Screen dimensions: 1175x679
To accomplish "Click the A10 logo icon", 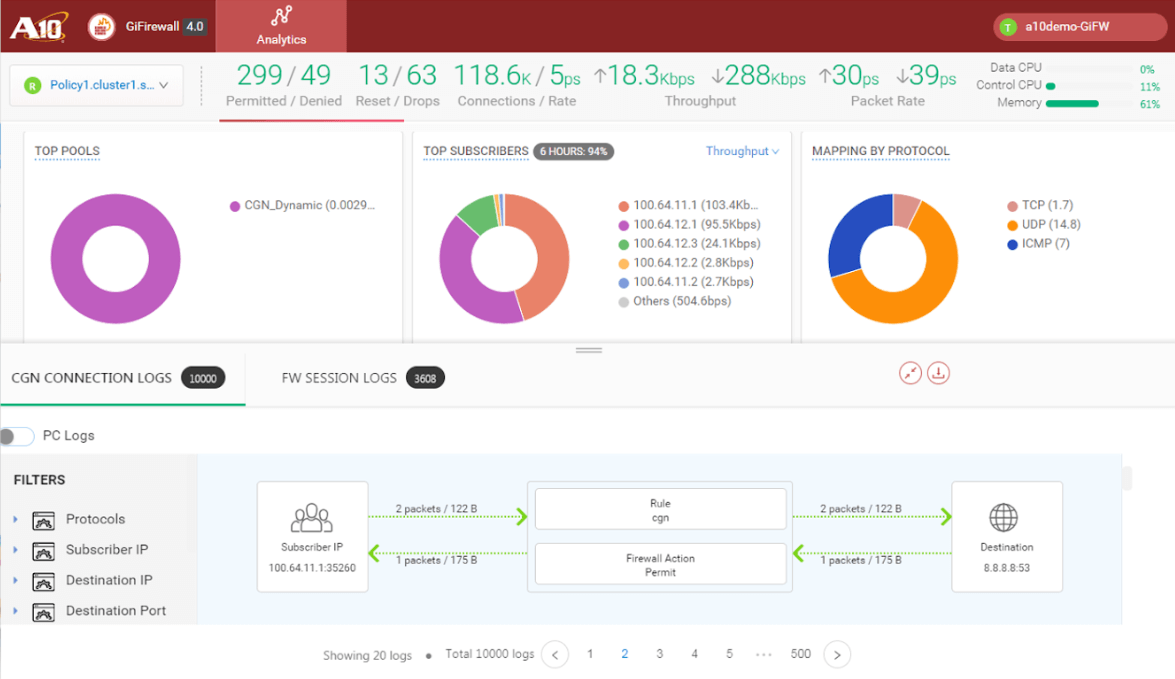I will pyautogui.click(x=38, y=27).
